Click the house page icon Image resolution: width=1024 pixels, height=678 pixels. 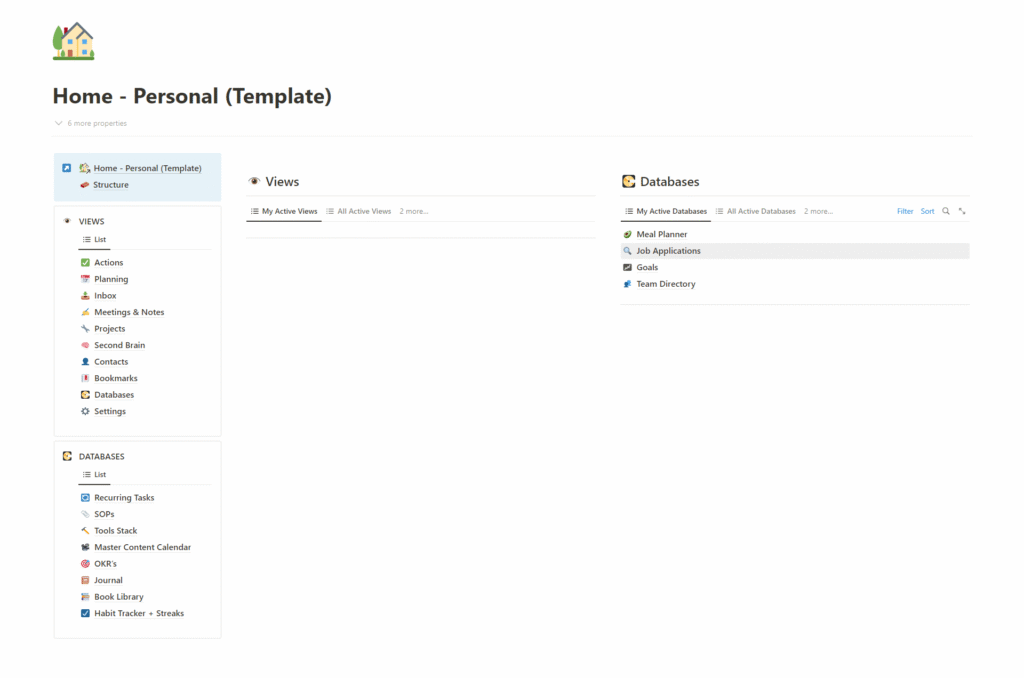[x=73, y=41]
